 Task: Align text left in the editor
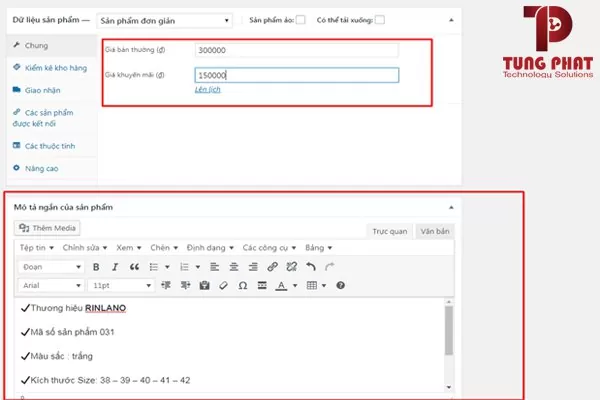(215, 267)
